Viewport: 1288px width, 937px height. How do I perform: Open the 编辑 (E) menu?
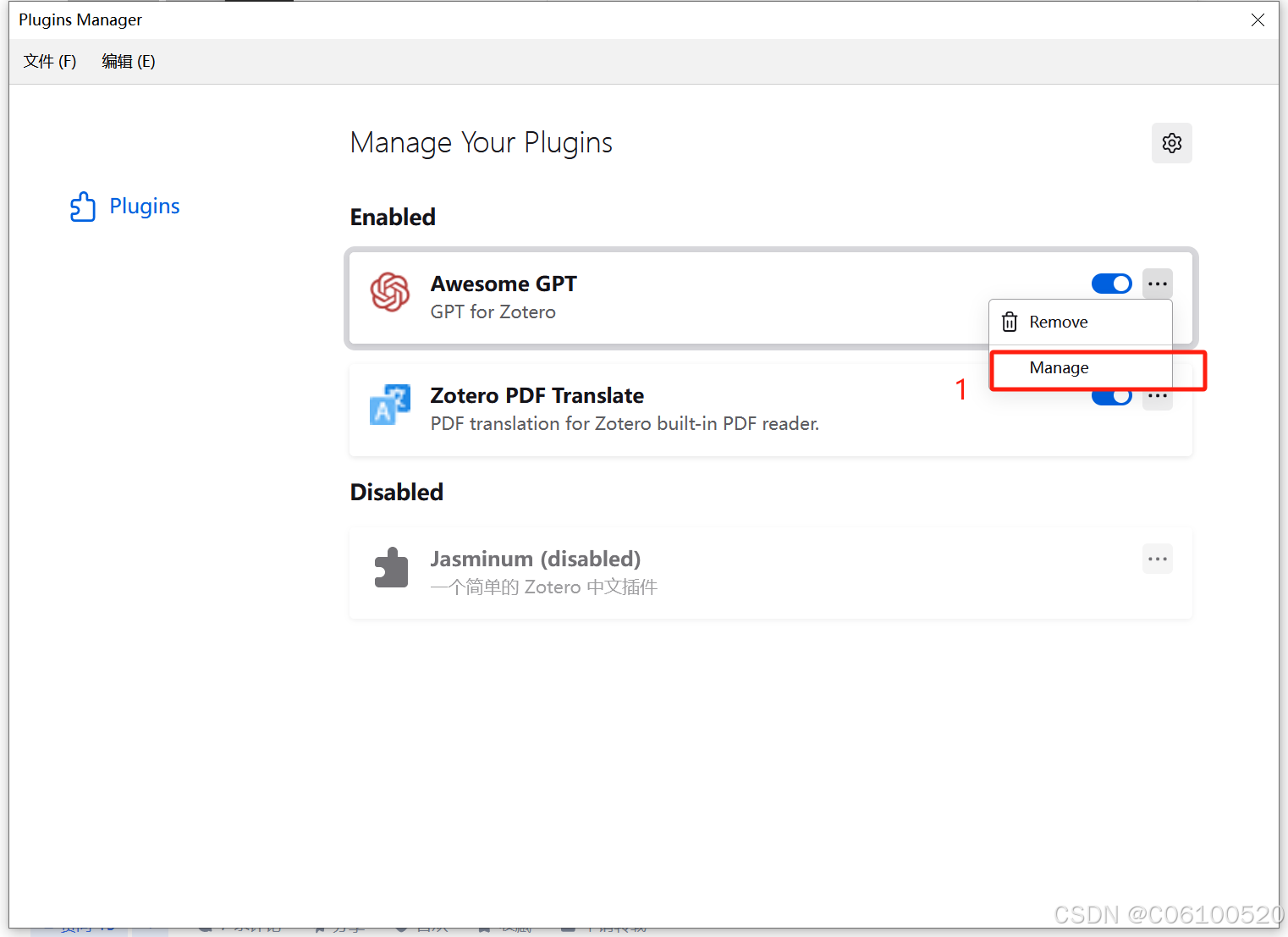(129, 61)
